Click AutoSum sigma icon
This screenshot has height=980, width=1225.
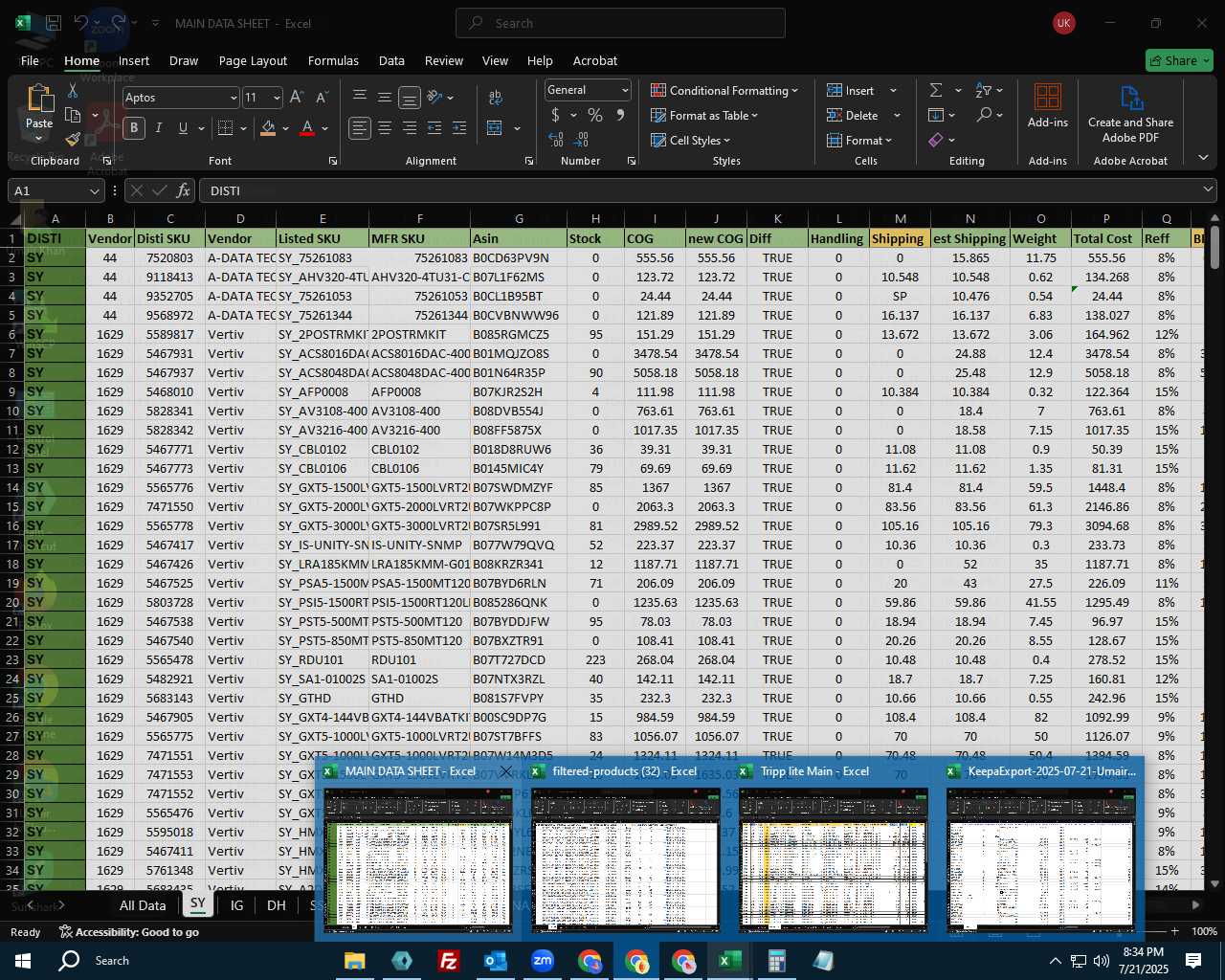pos(936,90)
